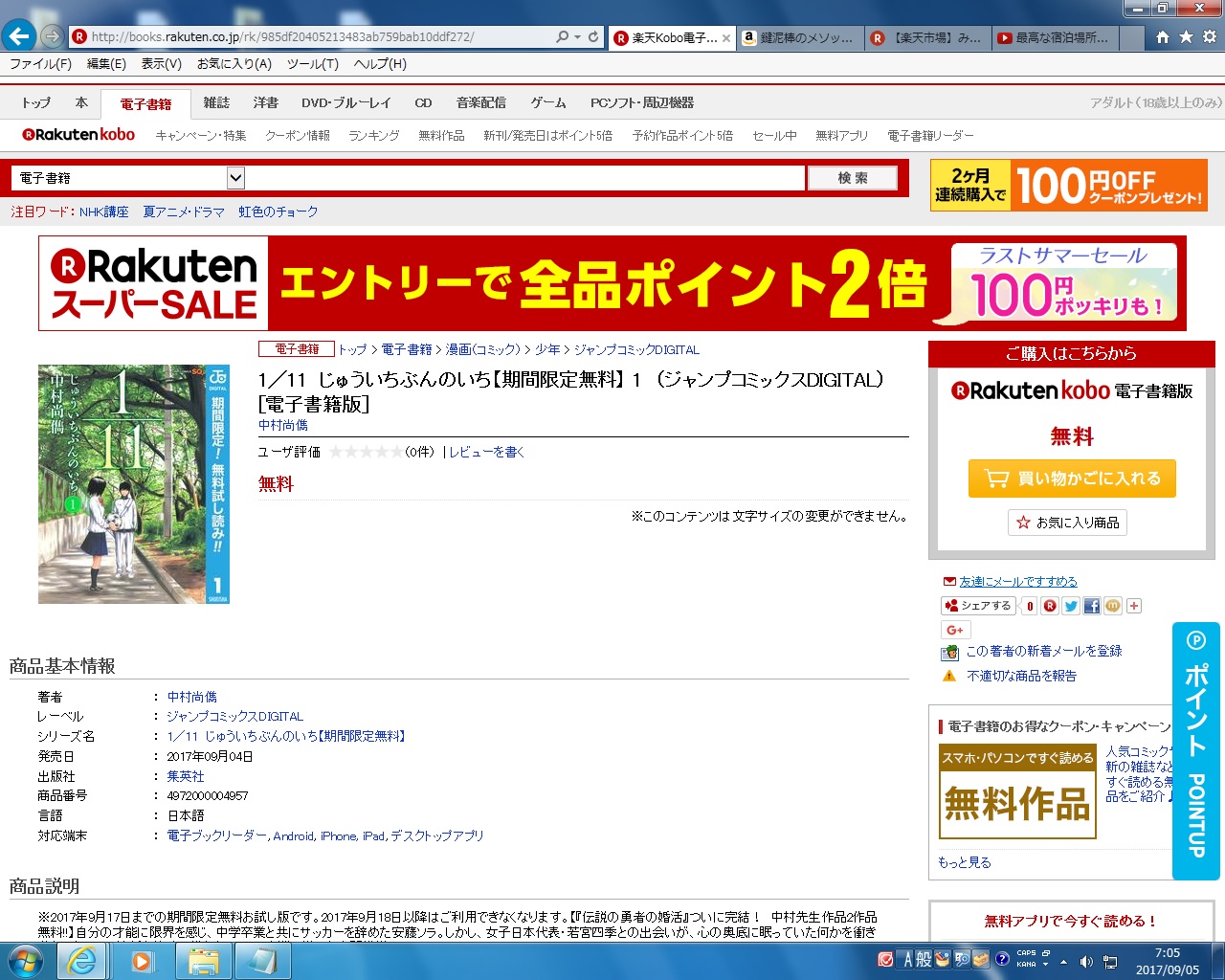Show hidden tray icons with the up arrow
This screenshot has width=1225, height=980.
click(x=1063, y=961)
